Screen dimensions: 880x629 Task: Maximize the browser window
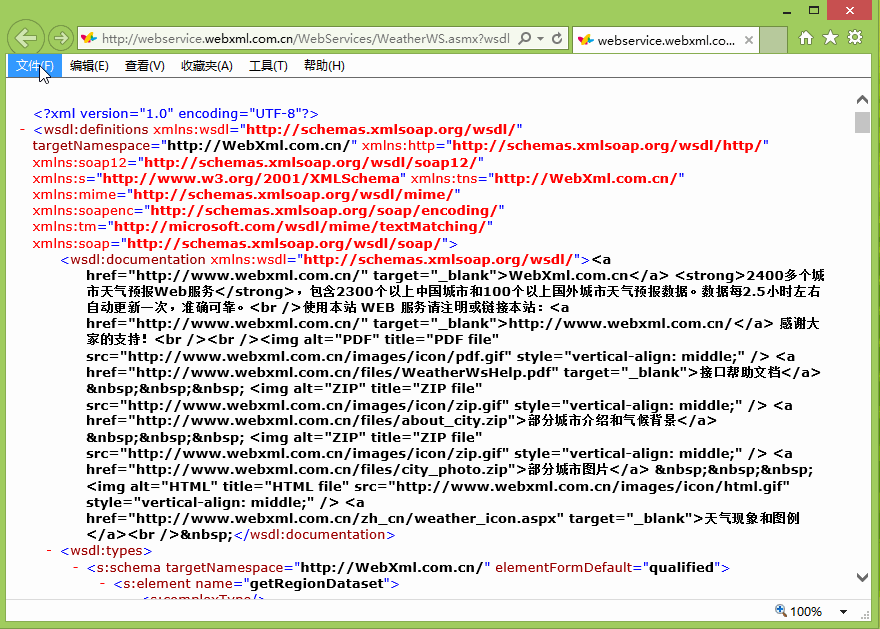coord(814,11)
